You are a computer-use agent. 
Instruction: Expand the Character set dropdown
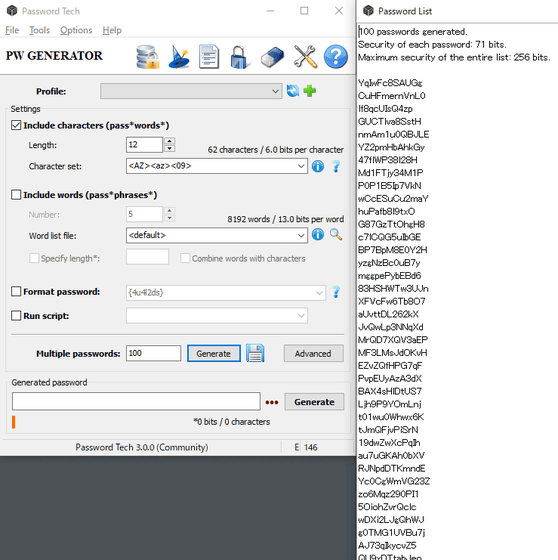coord(301,166)
